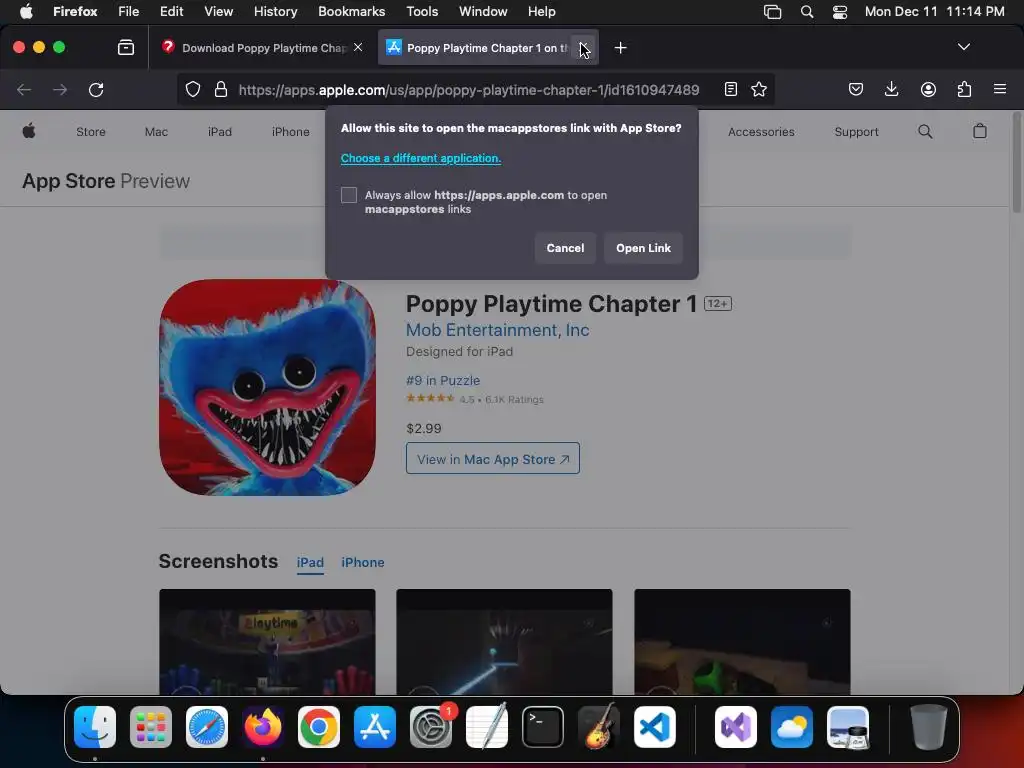Screen dimensions: 1024x768
Task: Open the shopping bag icon
Action: (980, 131)
